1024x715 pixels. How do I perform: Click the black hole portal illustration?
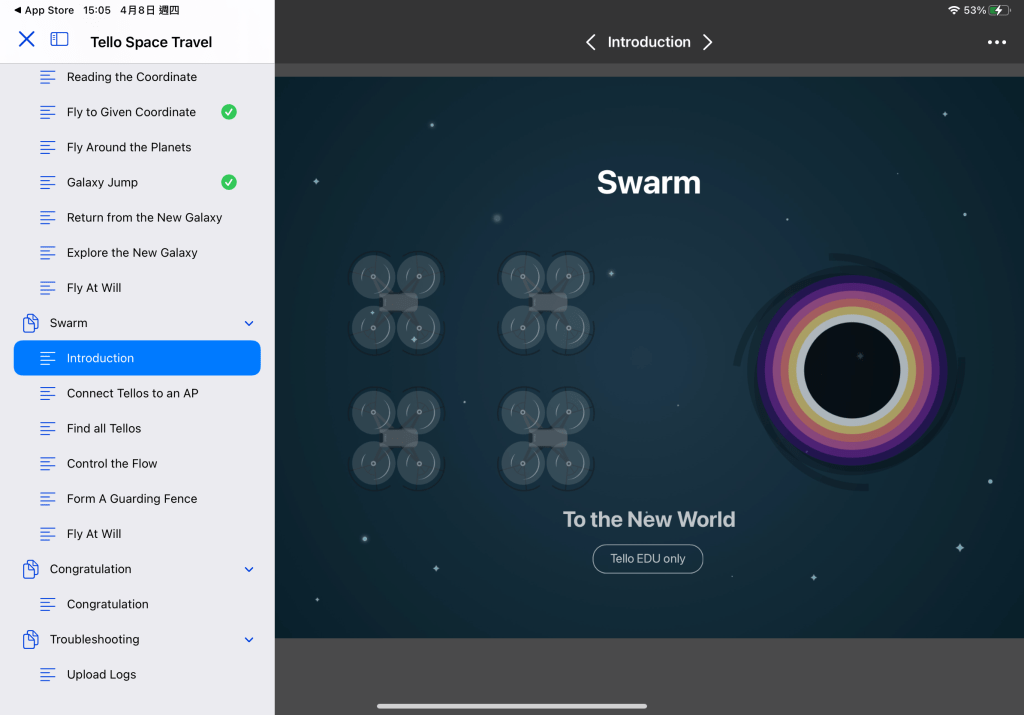click(852, 370)
